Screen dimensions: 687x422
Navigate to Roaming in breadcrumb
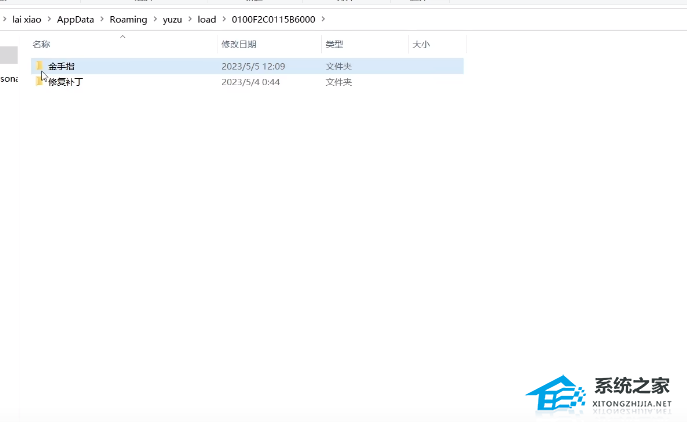pos(128,19)
